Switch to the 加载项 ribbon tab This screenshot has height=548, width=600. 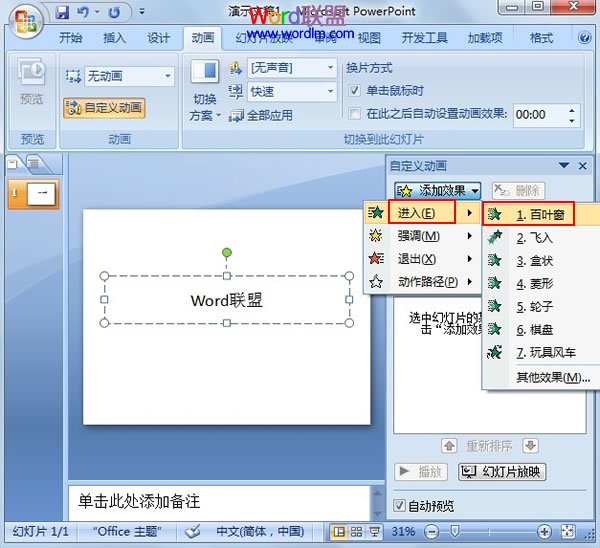(x=485, y=38)
